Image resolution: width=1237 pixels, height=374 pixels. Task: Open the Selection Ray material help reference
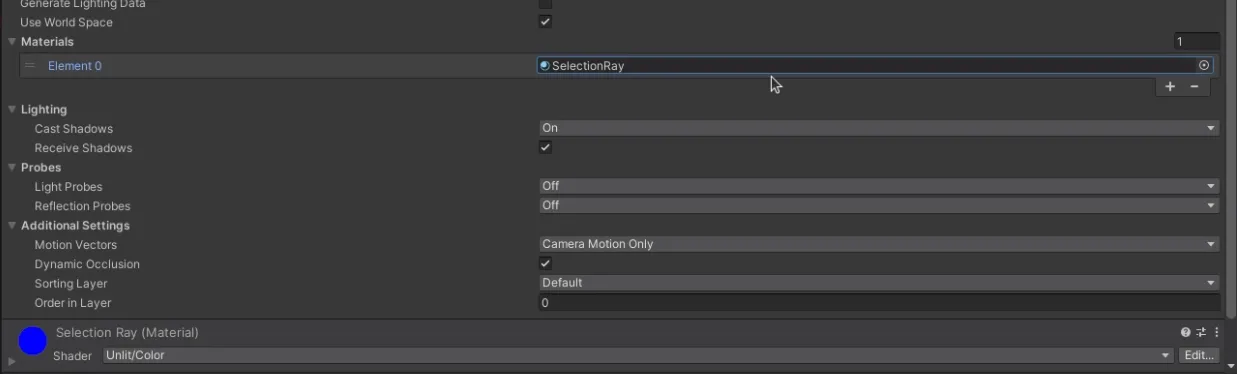1186,332
